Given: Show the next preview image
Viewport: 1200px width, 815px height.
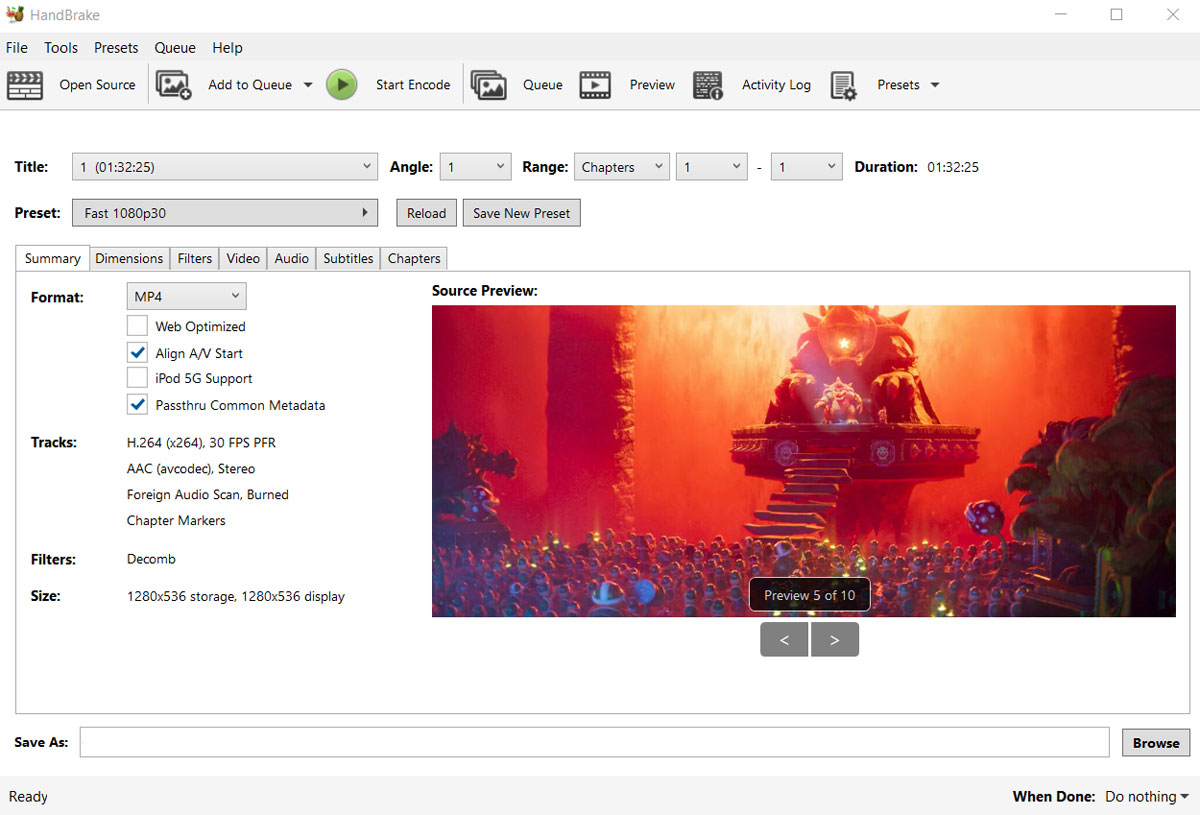Looking at the screenshot, I should [x=835, y=640].
